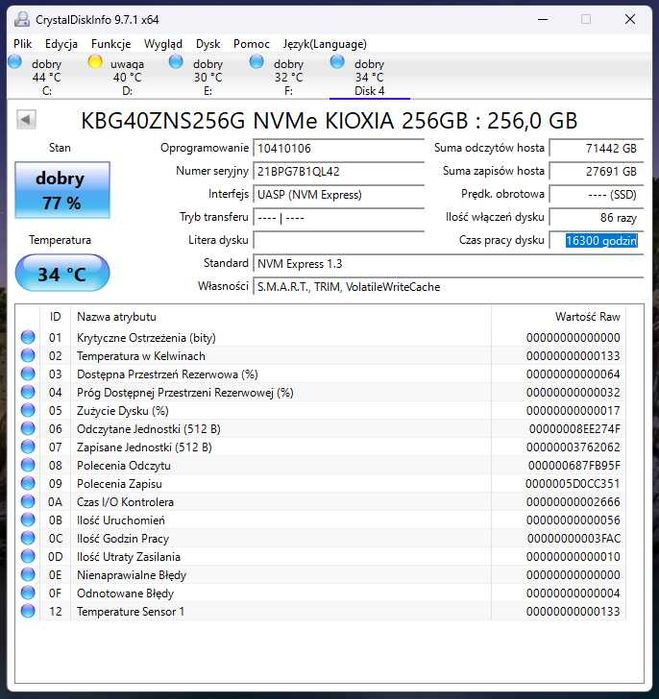Open the Edycja menu
659x699 pixels.
point(61,44)
